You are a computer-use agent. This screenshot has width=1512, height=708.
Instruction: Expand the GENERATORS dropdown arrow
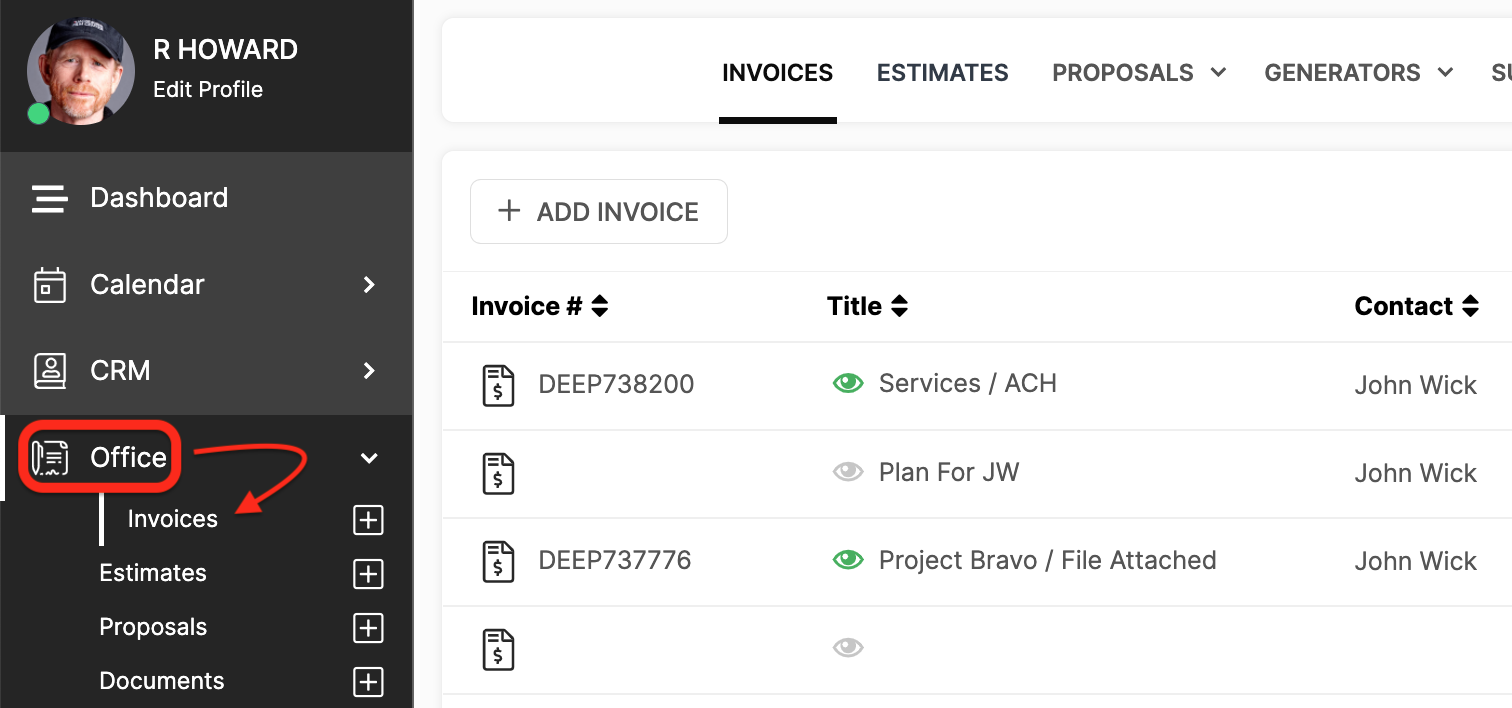point(1445,72)
